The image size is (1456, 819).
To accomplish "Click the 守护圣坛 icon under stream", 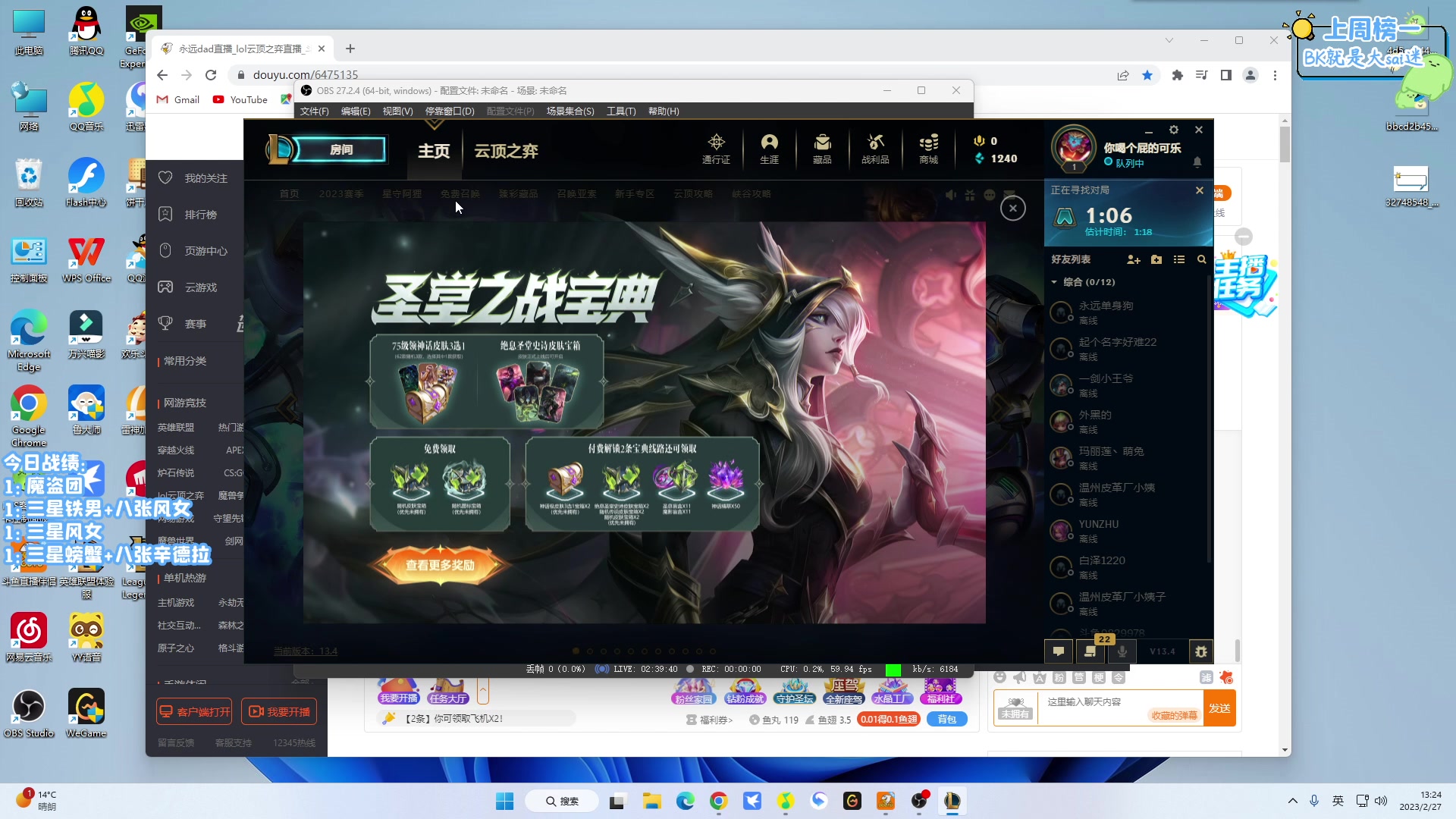I will [x=795, y=691].
